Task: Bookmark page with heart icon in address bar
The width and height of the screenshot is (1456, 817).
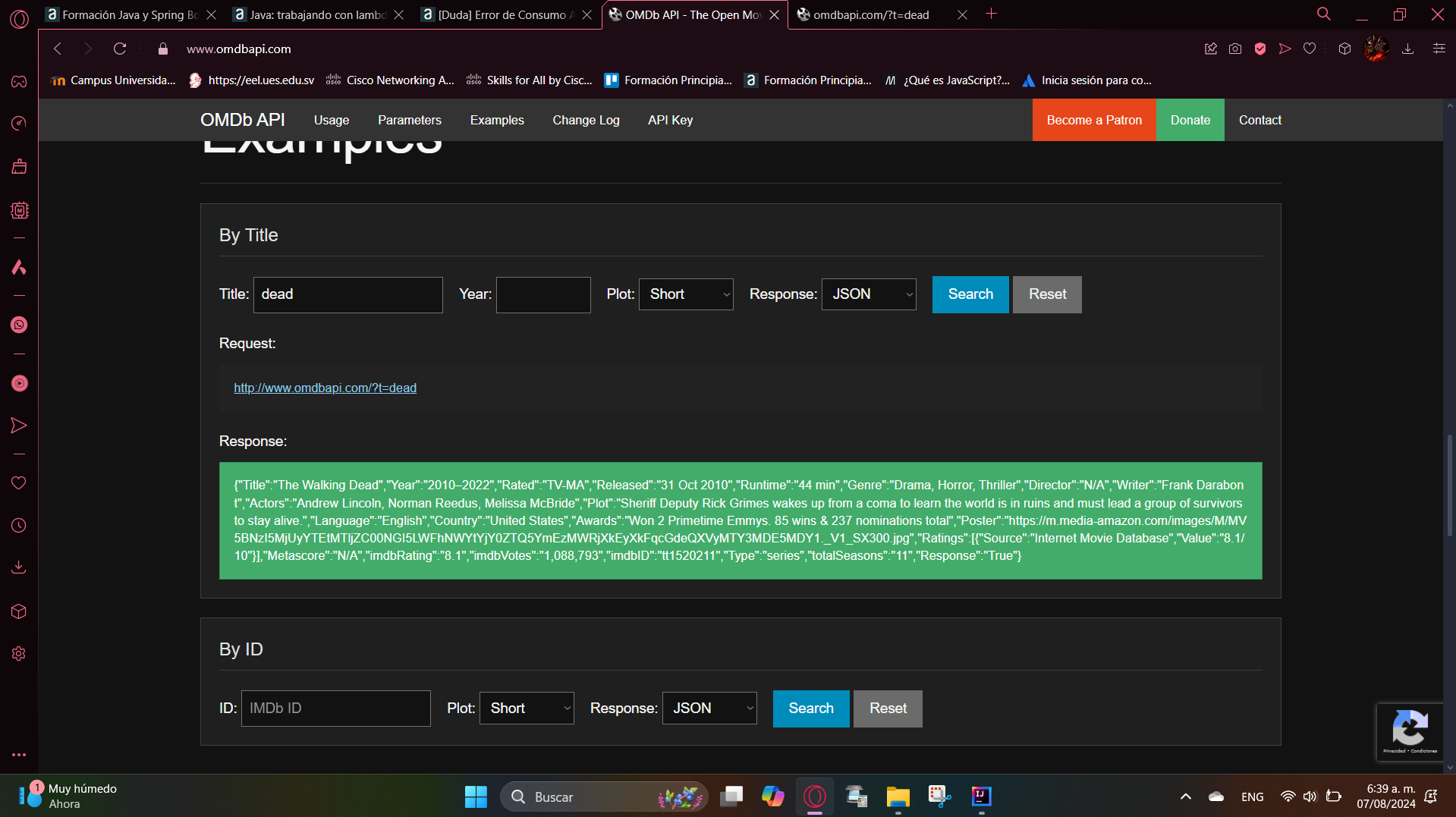Action: click(x=1310, y=49)
